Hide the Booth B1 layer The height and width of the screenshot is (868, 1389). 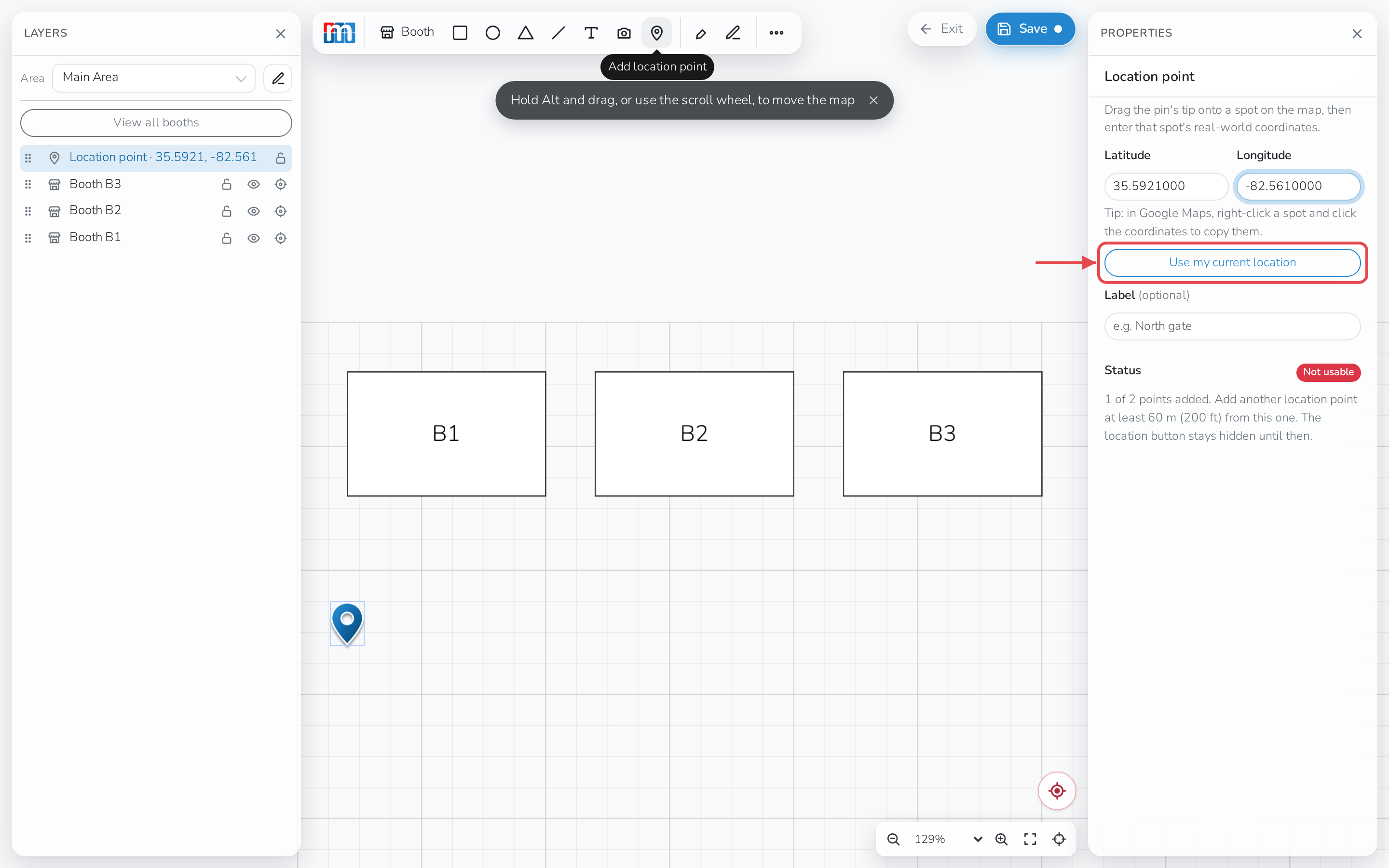pyautogui.click(x=254, y=238)
